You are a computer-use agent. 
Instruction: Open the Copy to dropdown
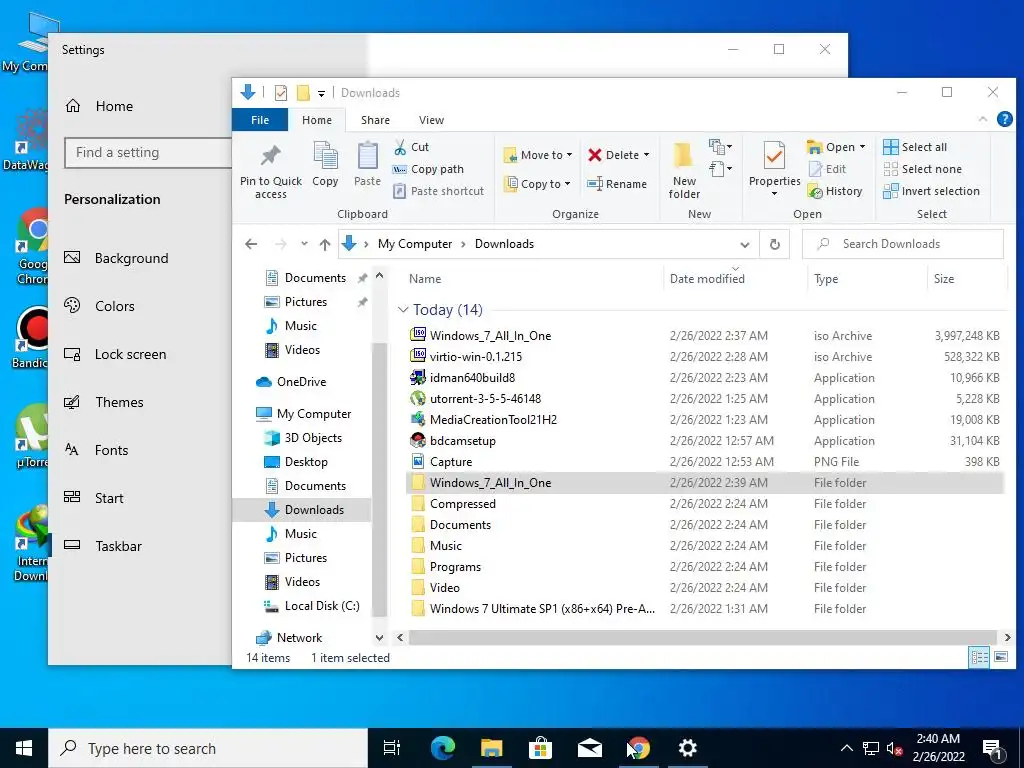537,184
